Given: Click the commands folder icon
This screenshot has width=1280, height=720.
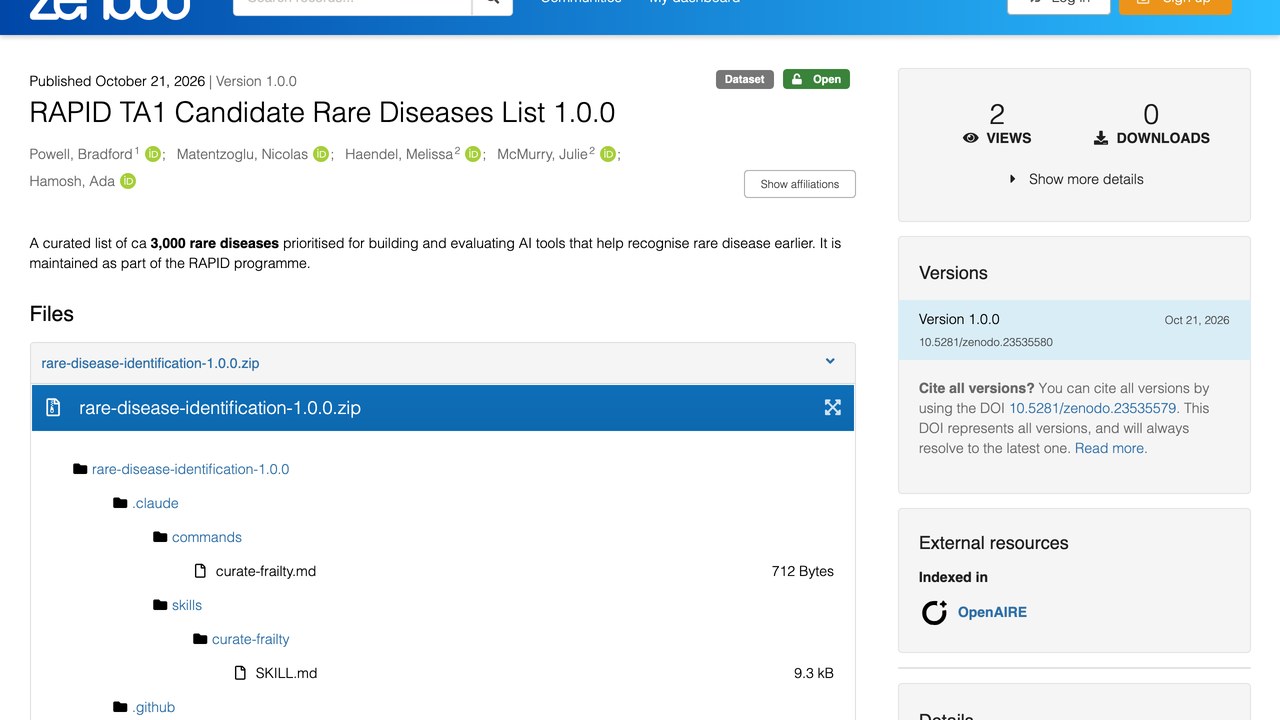Looking at the screenshot, I should pyautogui.click(x=160, y=537).
